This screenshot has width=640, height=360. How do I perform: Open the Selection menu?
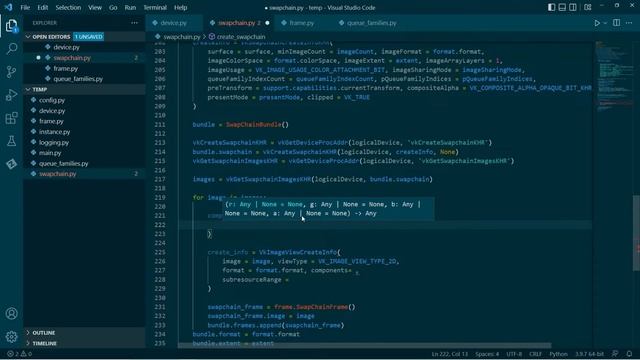[68, 7]
